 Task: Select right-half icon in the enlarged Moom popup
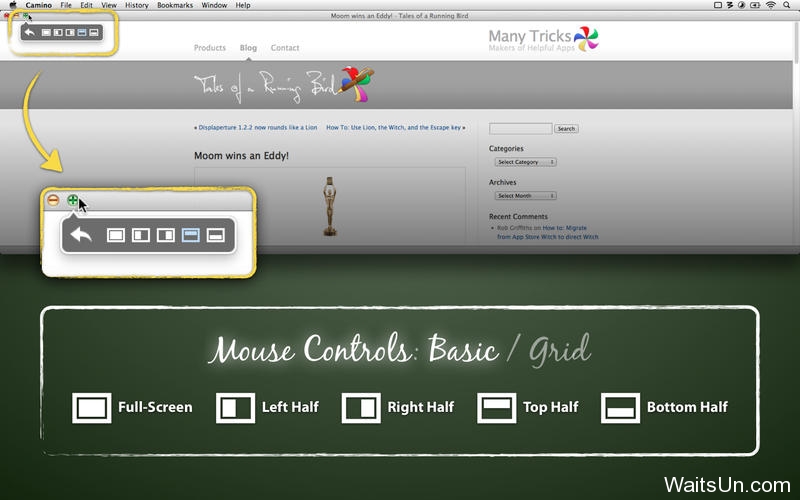[166, 235]
